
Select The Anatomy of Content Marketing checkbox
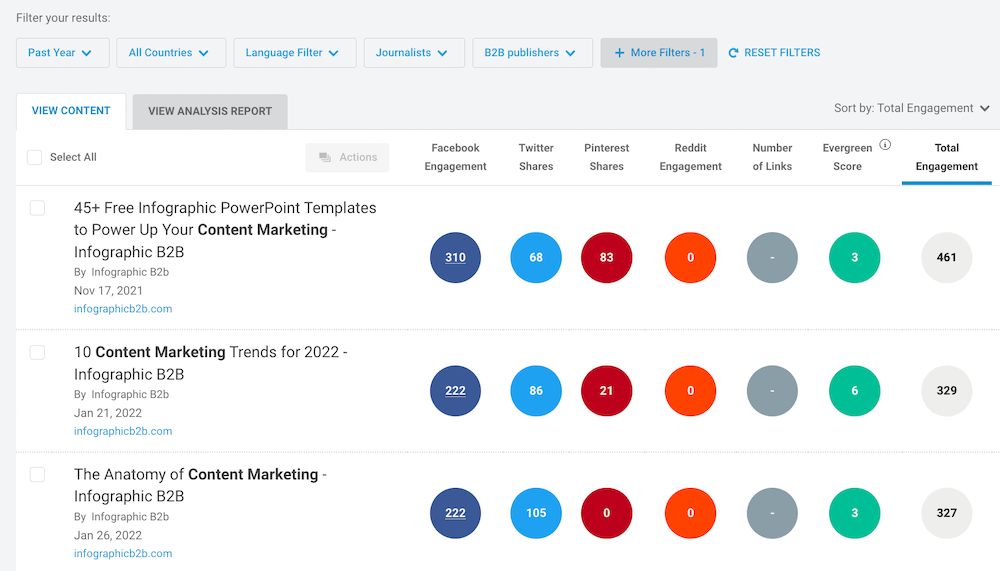point(37,474)
